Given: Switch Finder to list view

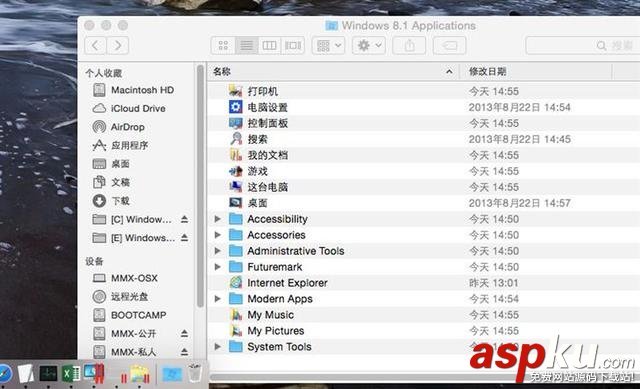Looking at the screenshot, I should (247, 45).
